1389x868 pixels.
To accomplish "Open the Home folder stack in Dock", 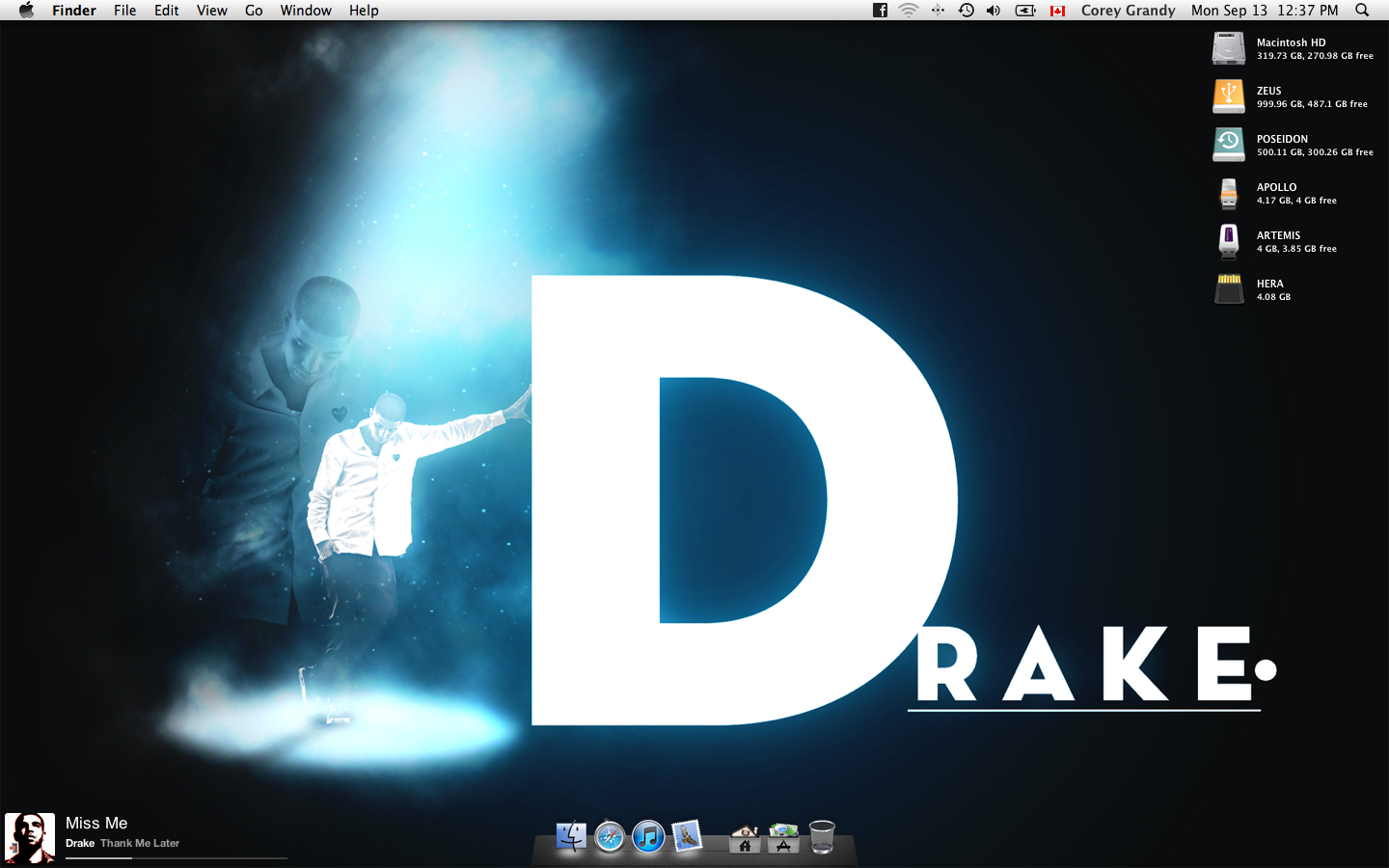I will tap(745, 838).
